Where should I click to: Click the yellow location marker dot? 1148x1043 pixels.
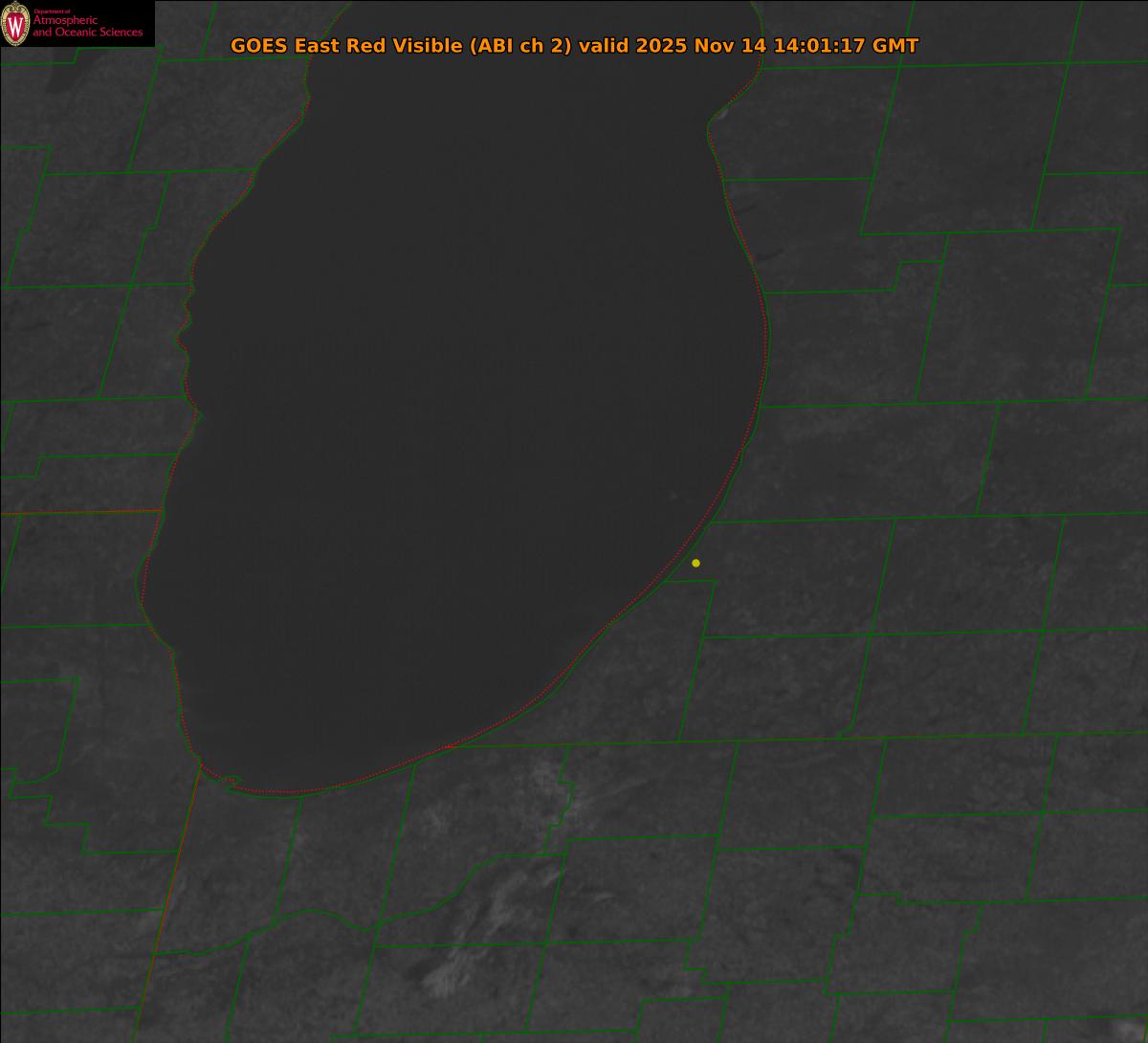coord(695,563)
